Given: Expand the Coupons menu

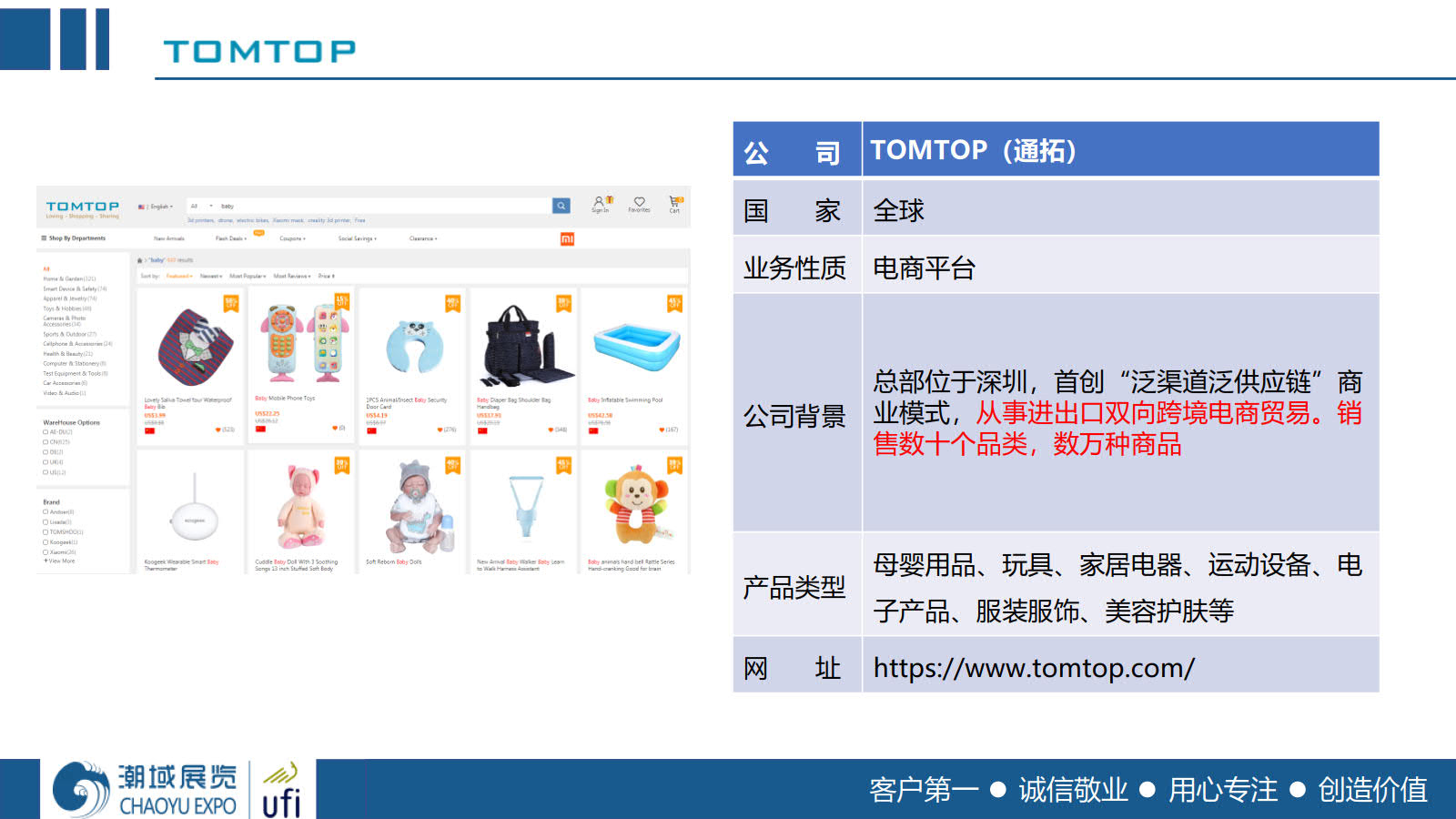Looking at the screenshot, I should (x=292, y=238).
